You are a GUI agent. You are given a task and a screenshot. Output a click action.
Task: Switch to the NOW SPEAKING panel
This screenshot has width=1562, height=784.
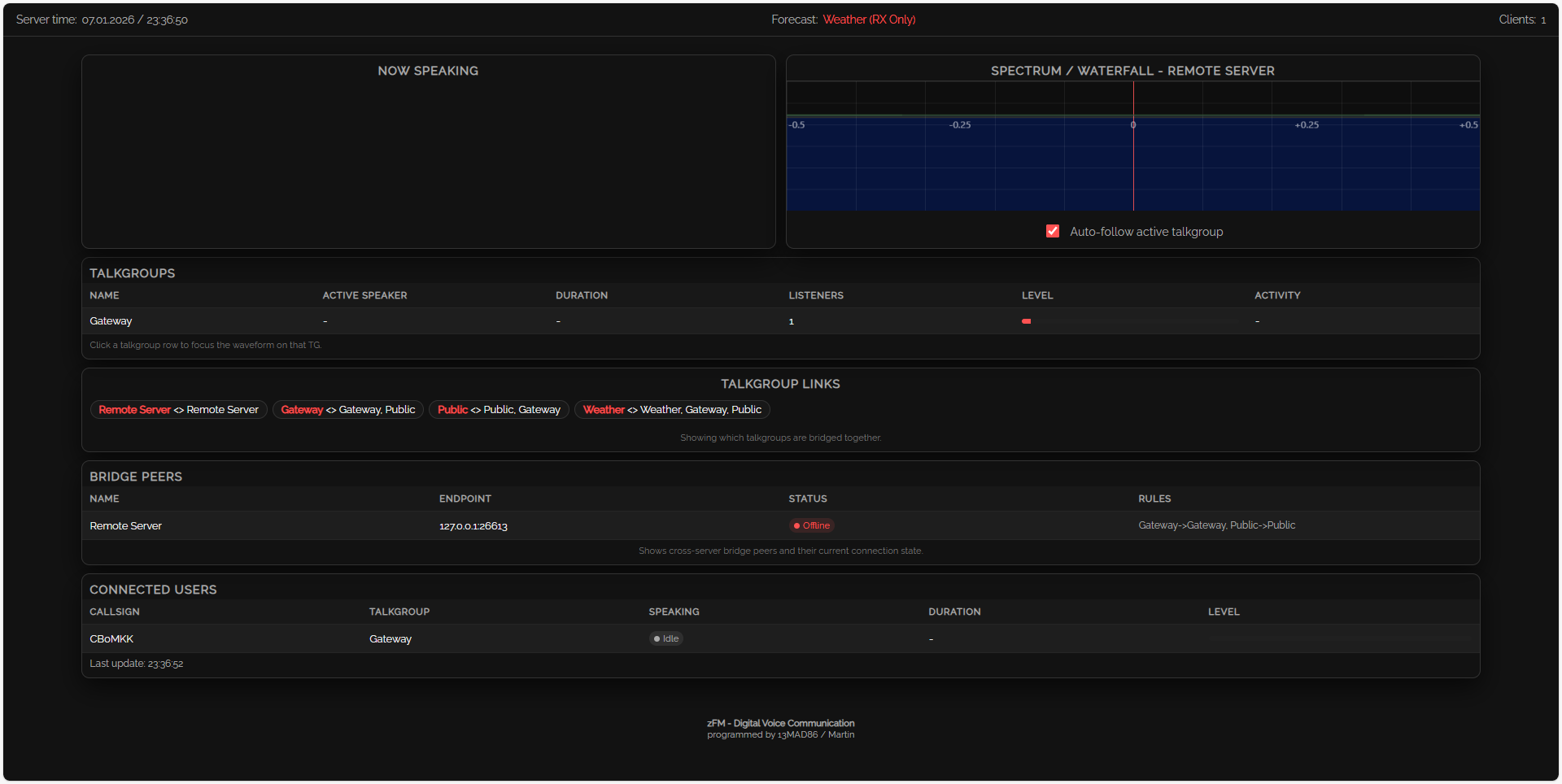[428, 71]
